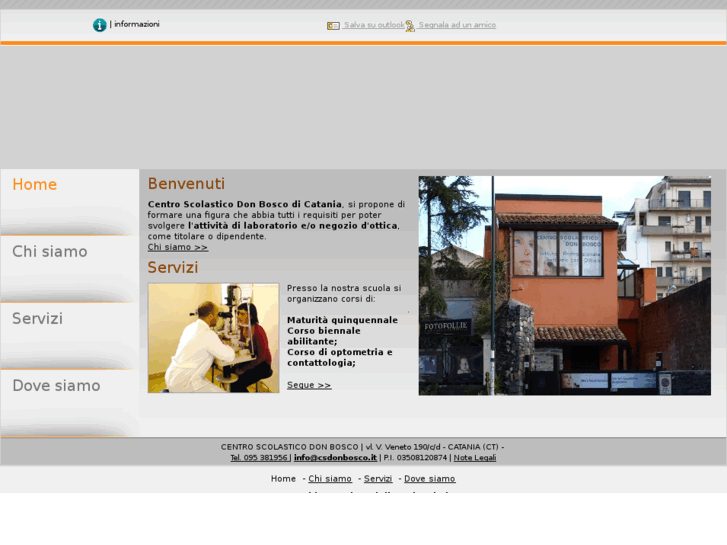Click the Servizi heading in content
Image resolution: width=727 pixels, height=545 pixels.
(173, 268)
